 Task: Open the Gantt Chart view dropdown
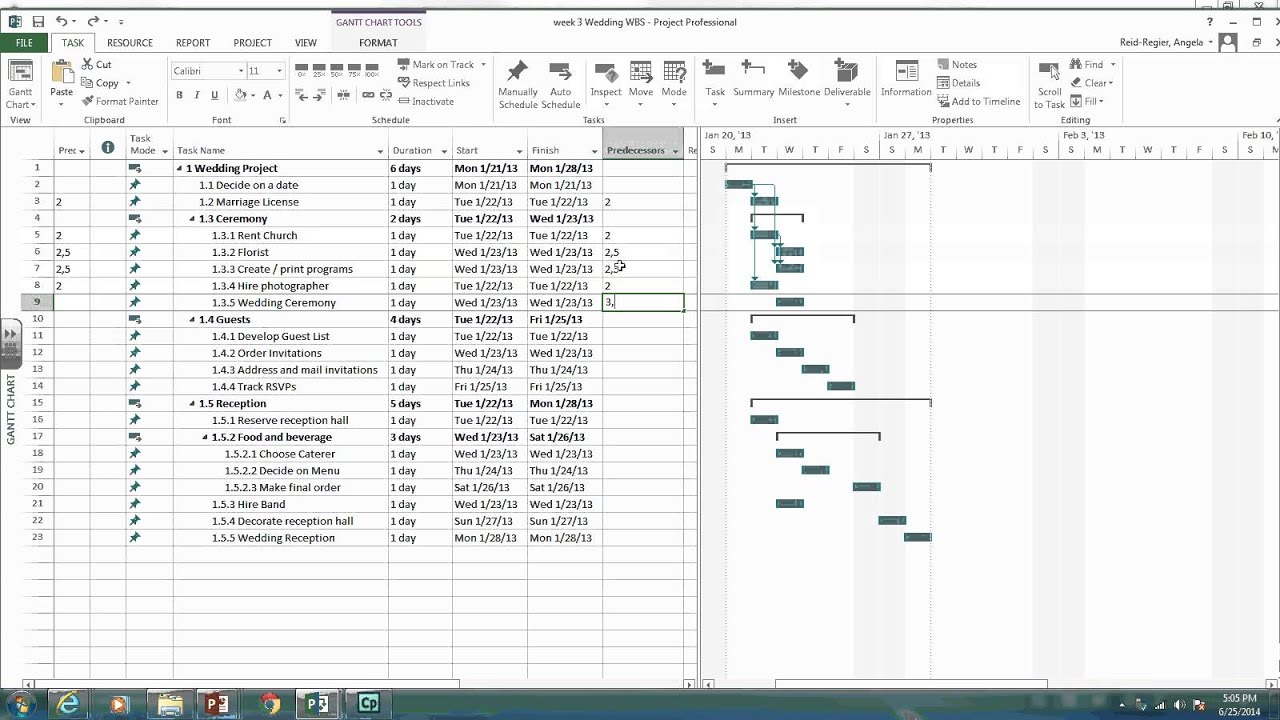pyautogui.click(x=20, y=84)
